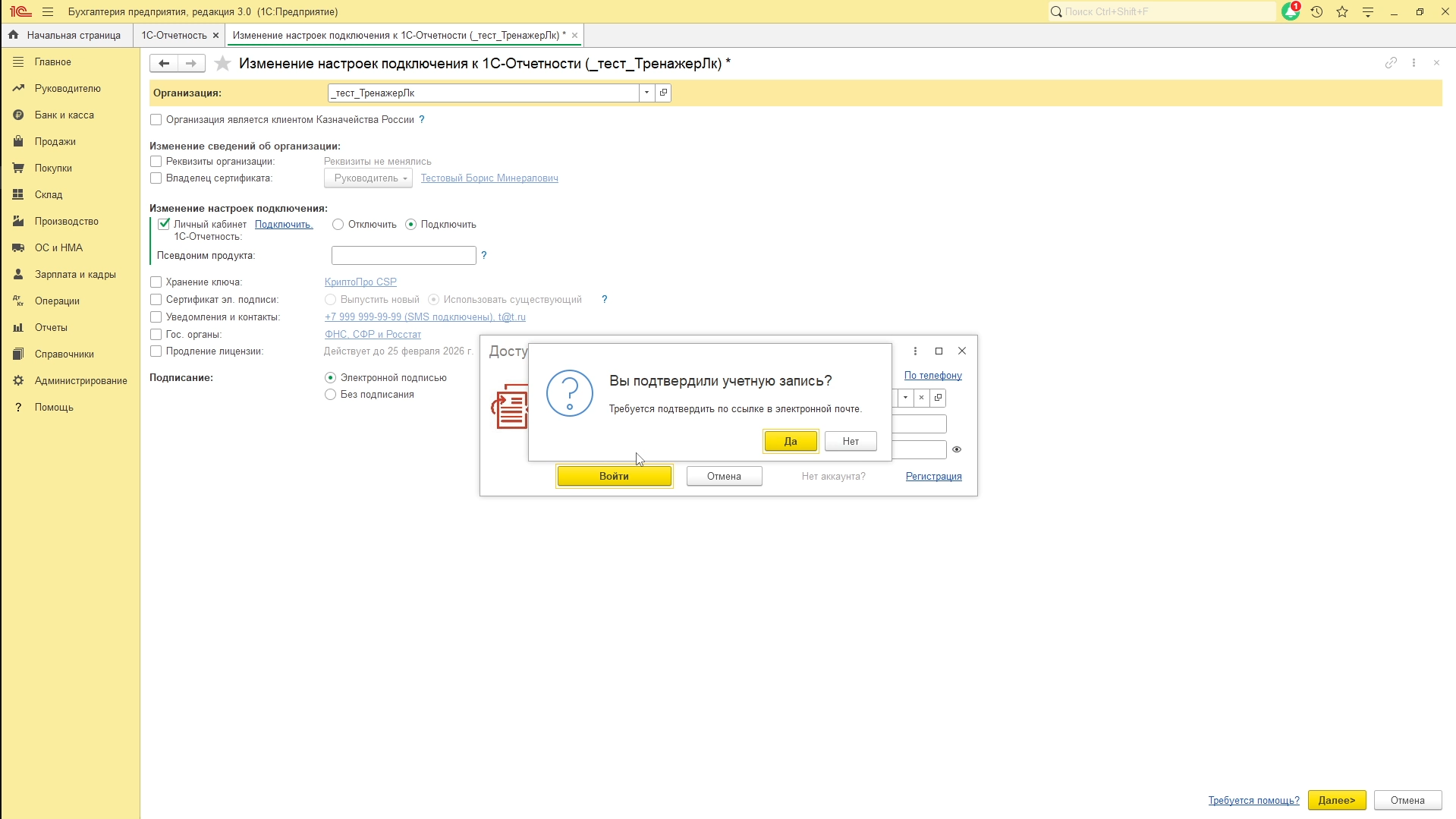Click Нет in confirmation dialog

(851, 441)
